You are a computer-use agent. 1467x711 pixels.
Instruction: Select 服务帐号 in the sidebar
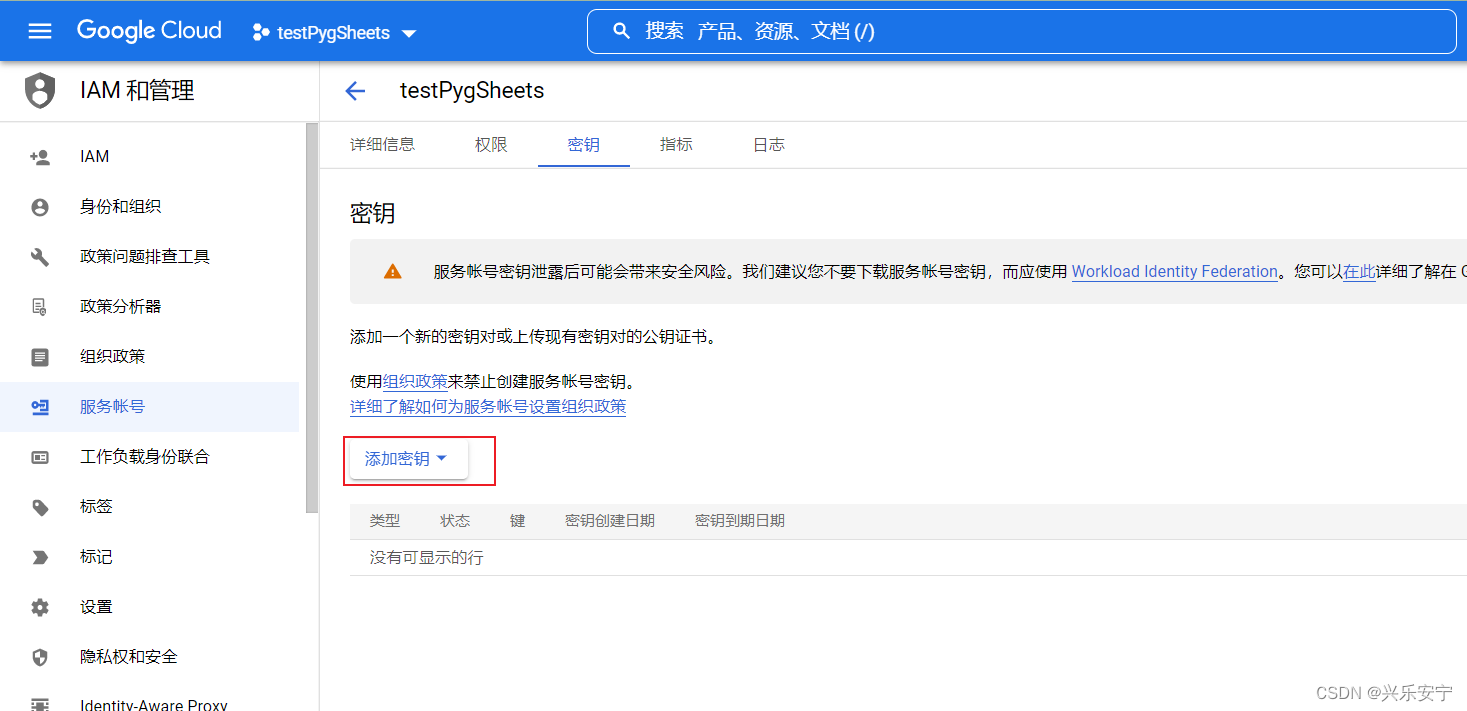point(150,407)
